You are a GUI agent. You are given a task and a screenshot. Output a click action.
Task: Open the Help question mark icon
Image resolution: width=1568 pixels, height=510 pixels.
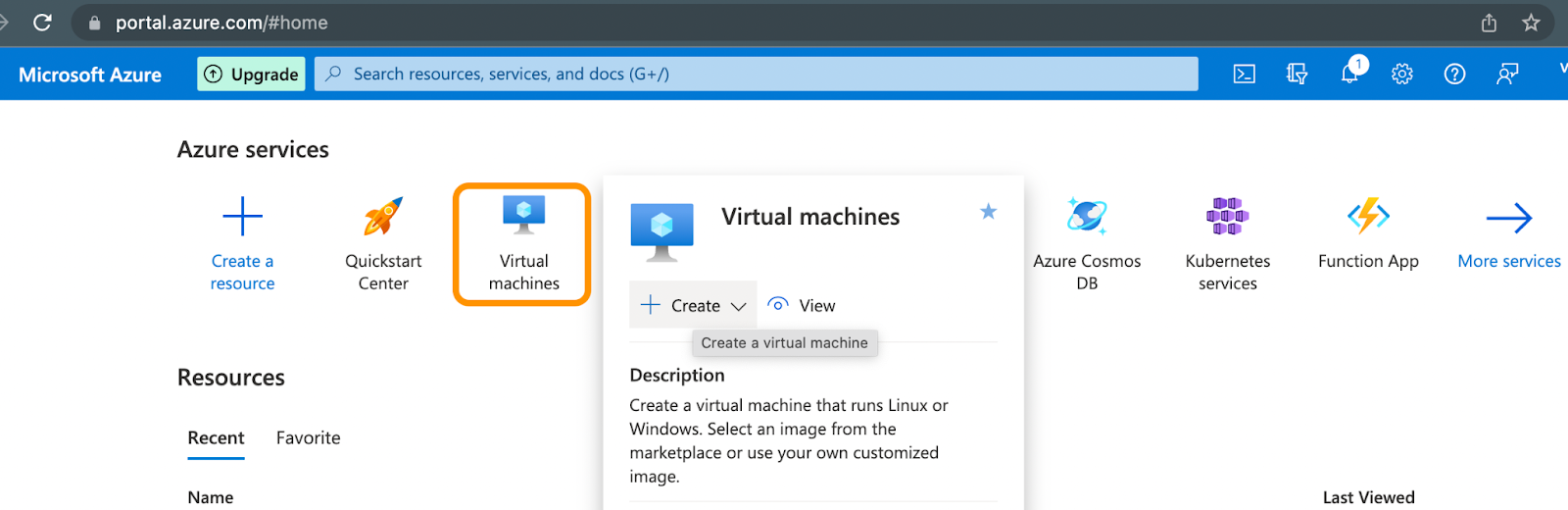click(1455, 75)
